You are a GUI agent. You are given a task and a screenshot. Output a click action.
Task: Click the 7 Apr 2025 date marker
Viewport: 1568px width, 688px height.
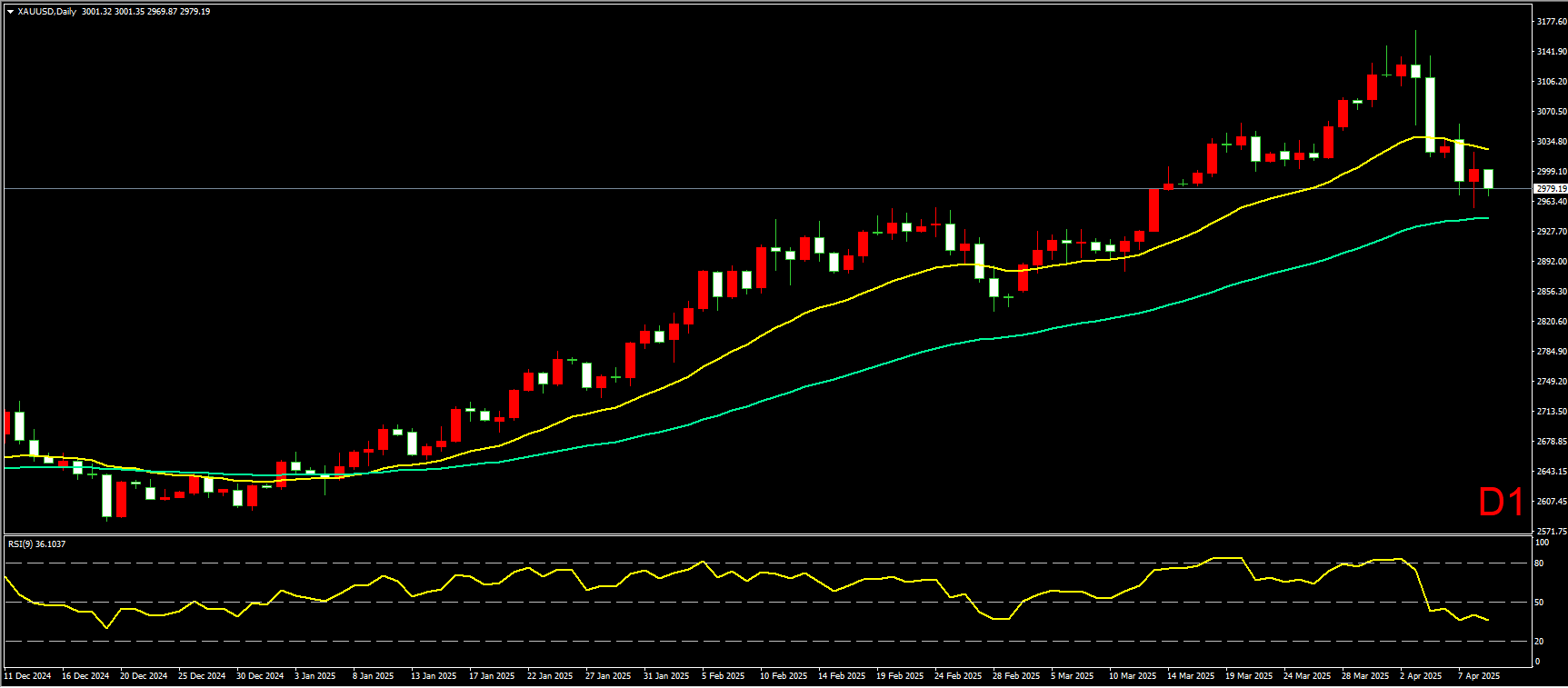(1479, 675)
